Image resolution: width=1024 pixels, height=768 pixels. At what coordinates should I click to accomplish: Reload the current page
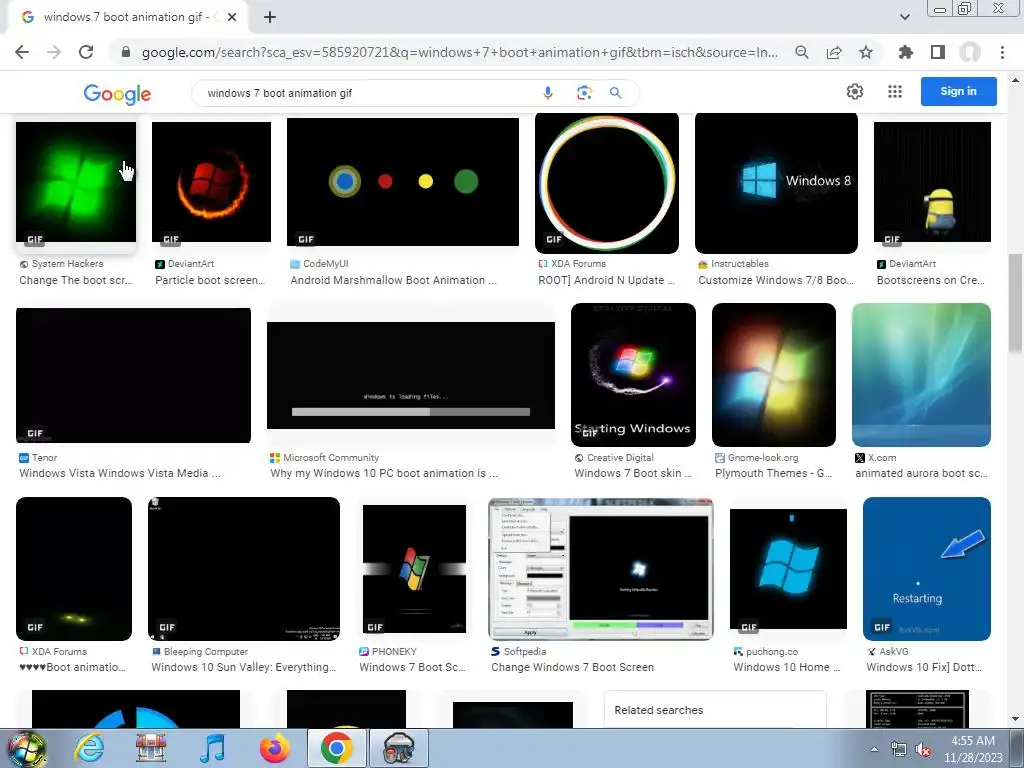(86, 52)
